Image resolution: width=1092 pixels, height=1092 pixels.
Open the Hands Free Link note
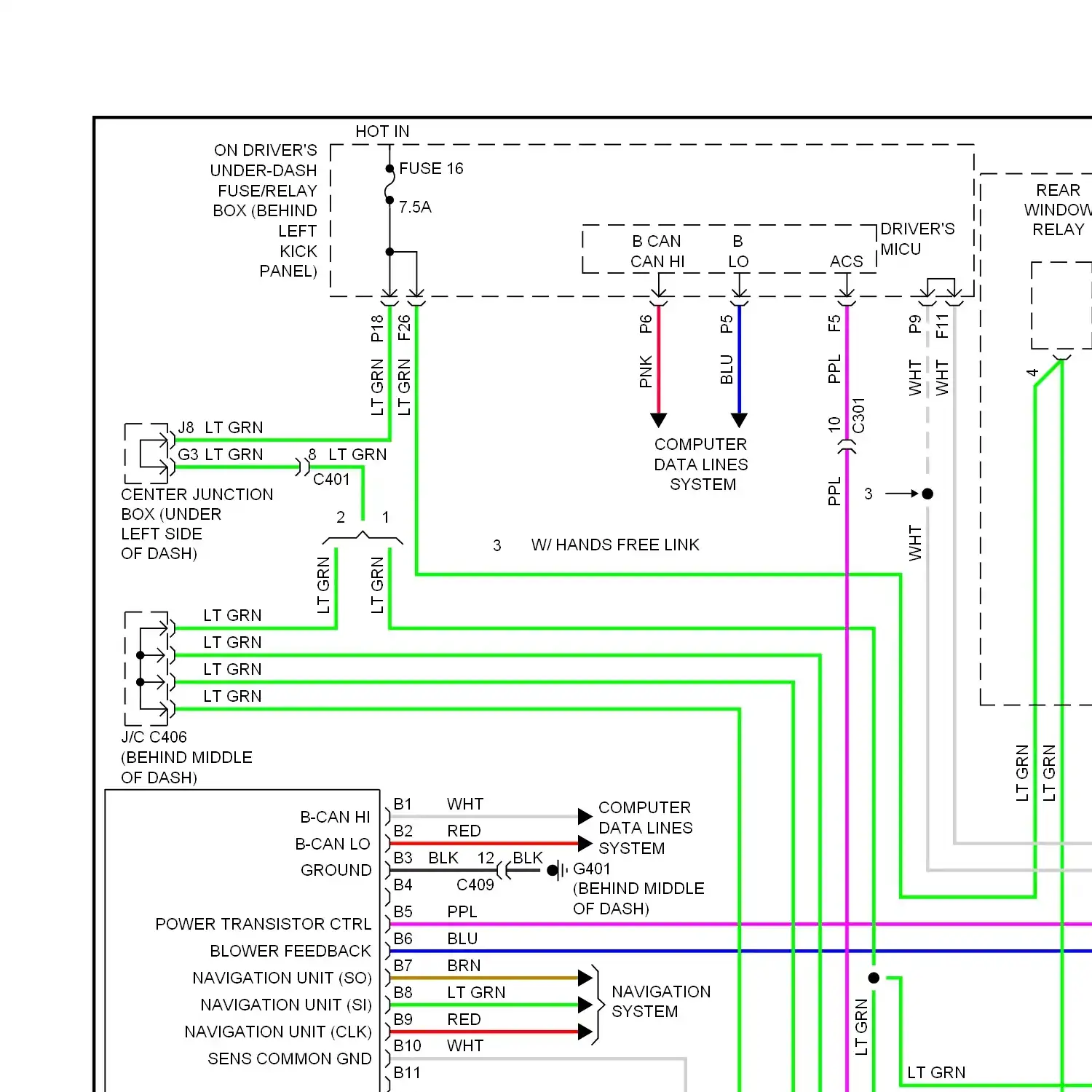coord(615,545)
